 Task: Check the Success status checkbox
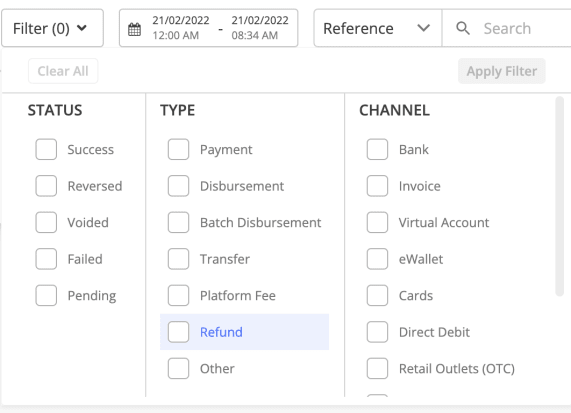pos(46,149)
